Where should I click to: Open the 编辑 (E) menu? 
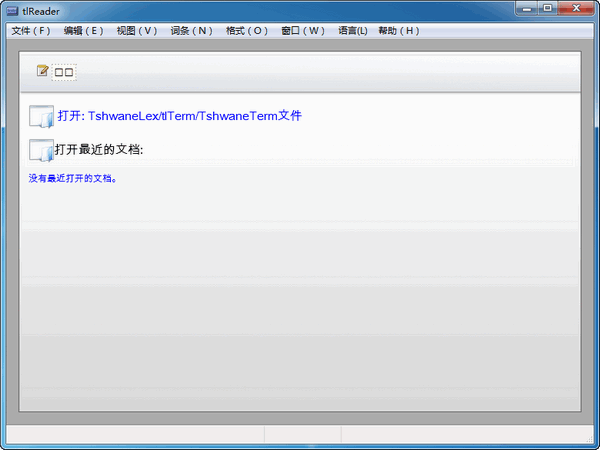click(x=83, y=31)
